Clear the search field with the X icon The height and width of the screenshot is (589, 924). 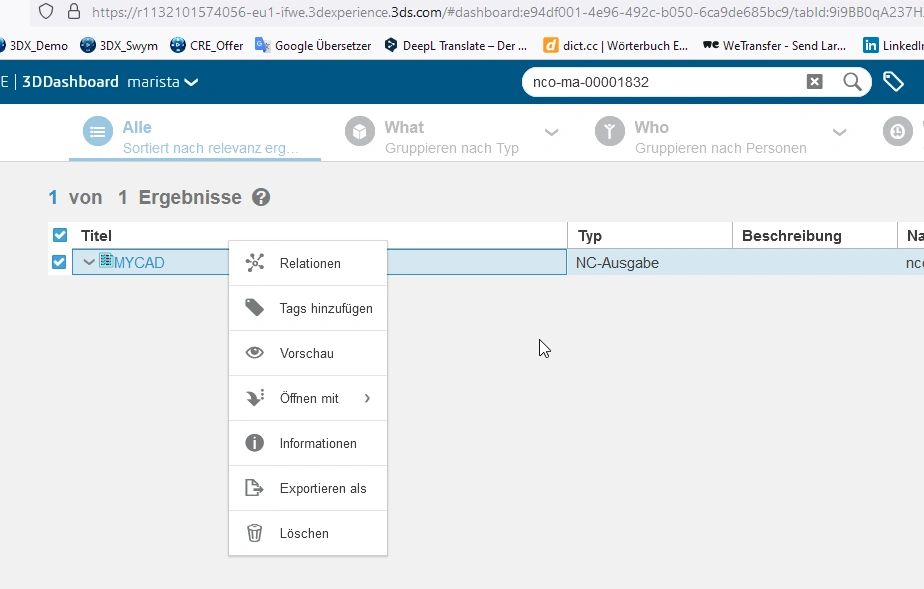click(814, 82)
